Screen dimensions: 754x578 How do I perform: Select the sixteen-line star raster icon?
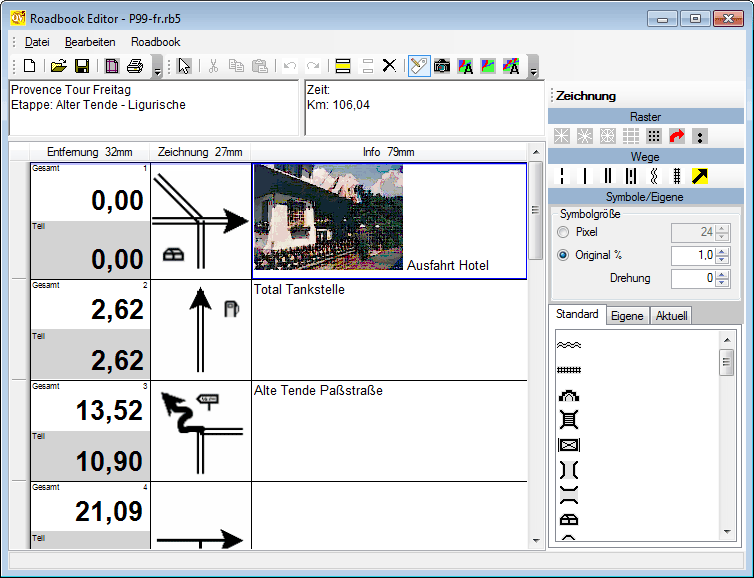coord(585,136)
